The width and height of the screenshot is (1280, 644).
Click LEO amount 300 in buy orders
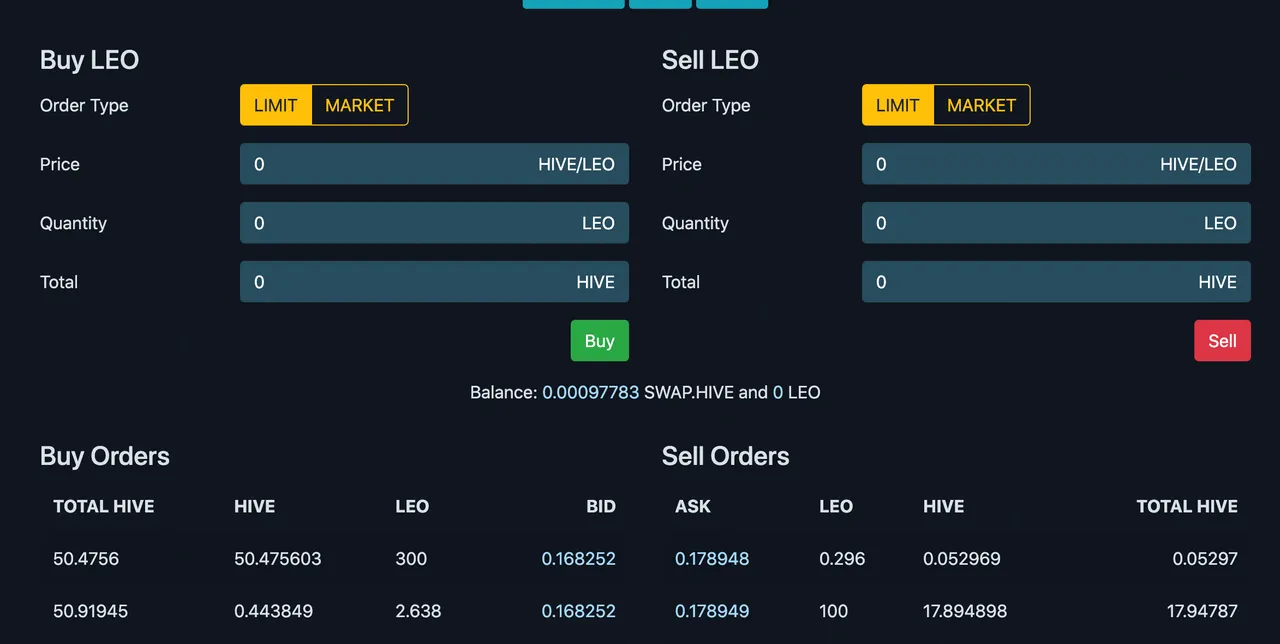[x=411, y=559]
